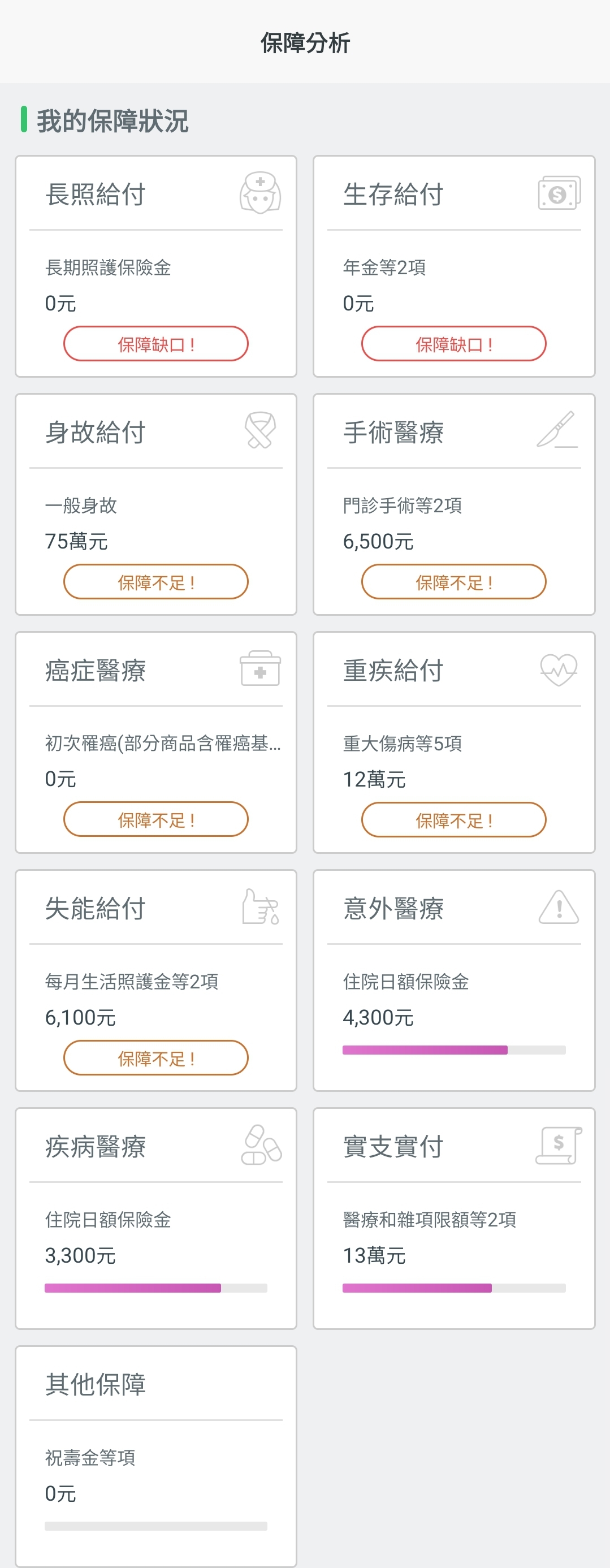The image size is (610, 1568).
Task: Tap the hand icon on 失能給付 card
Action: [x=260, y=907]
